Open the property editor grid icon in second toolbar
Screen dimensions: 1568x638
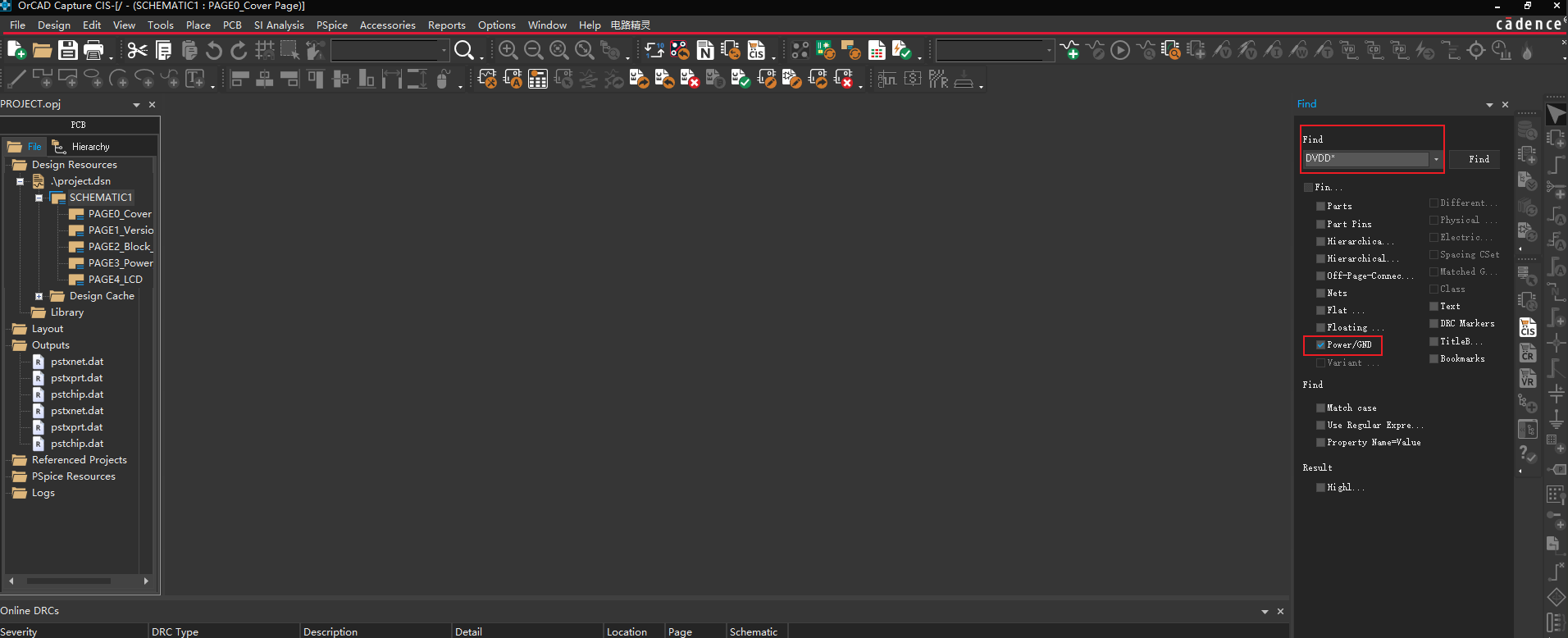(538, 79)
